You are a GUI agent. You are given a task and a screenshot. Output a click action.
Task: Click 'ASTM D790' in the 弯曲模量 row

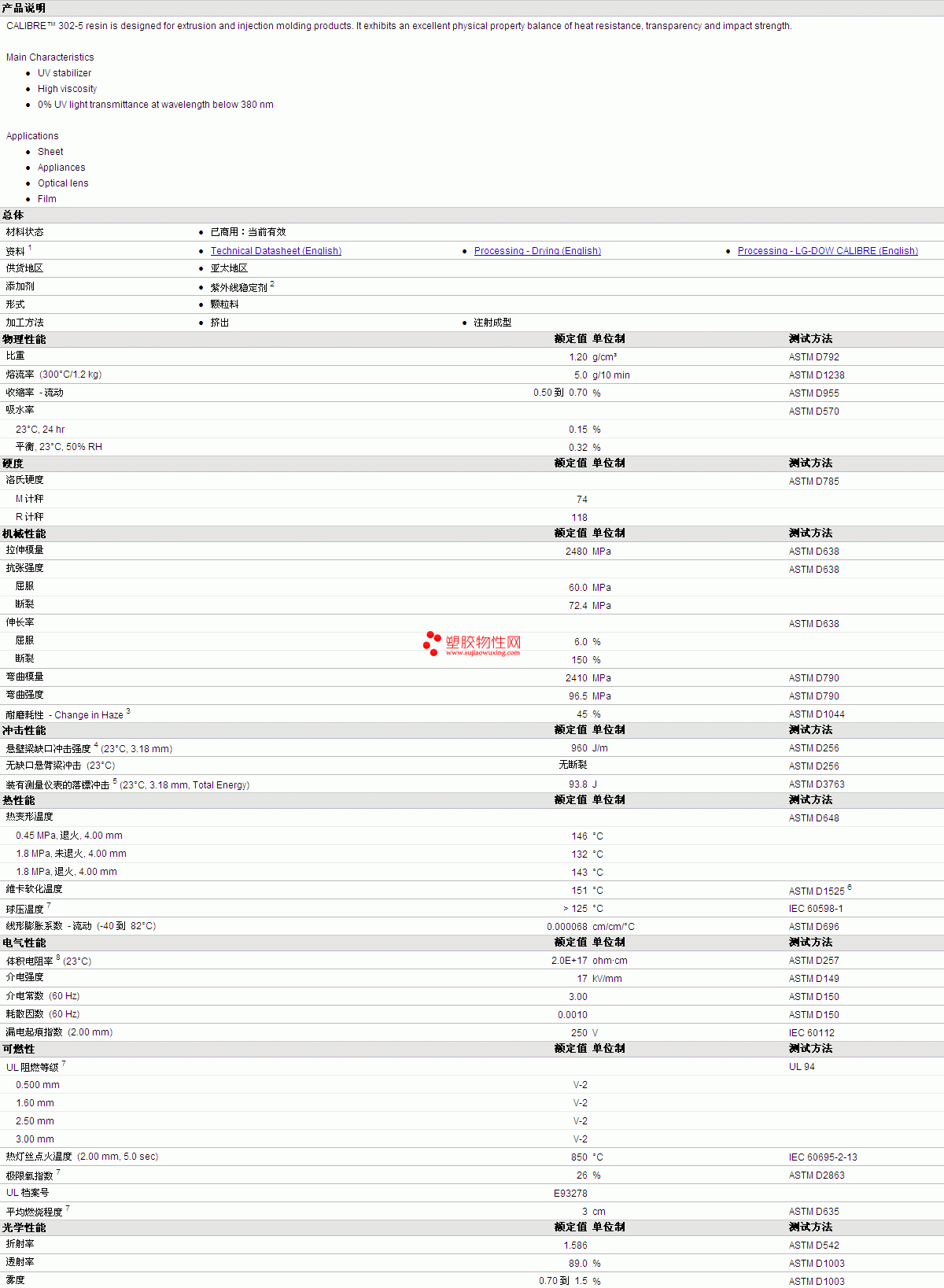click(814, 678)
